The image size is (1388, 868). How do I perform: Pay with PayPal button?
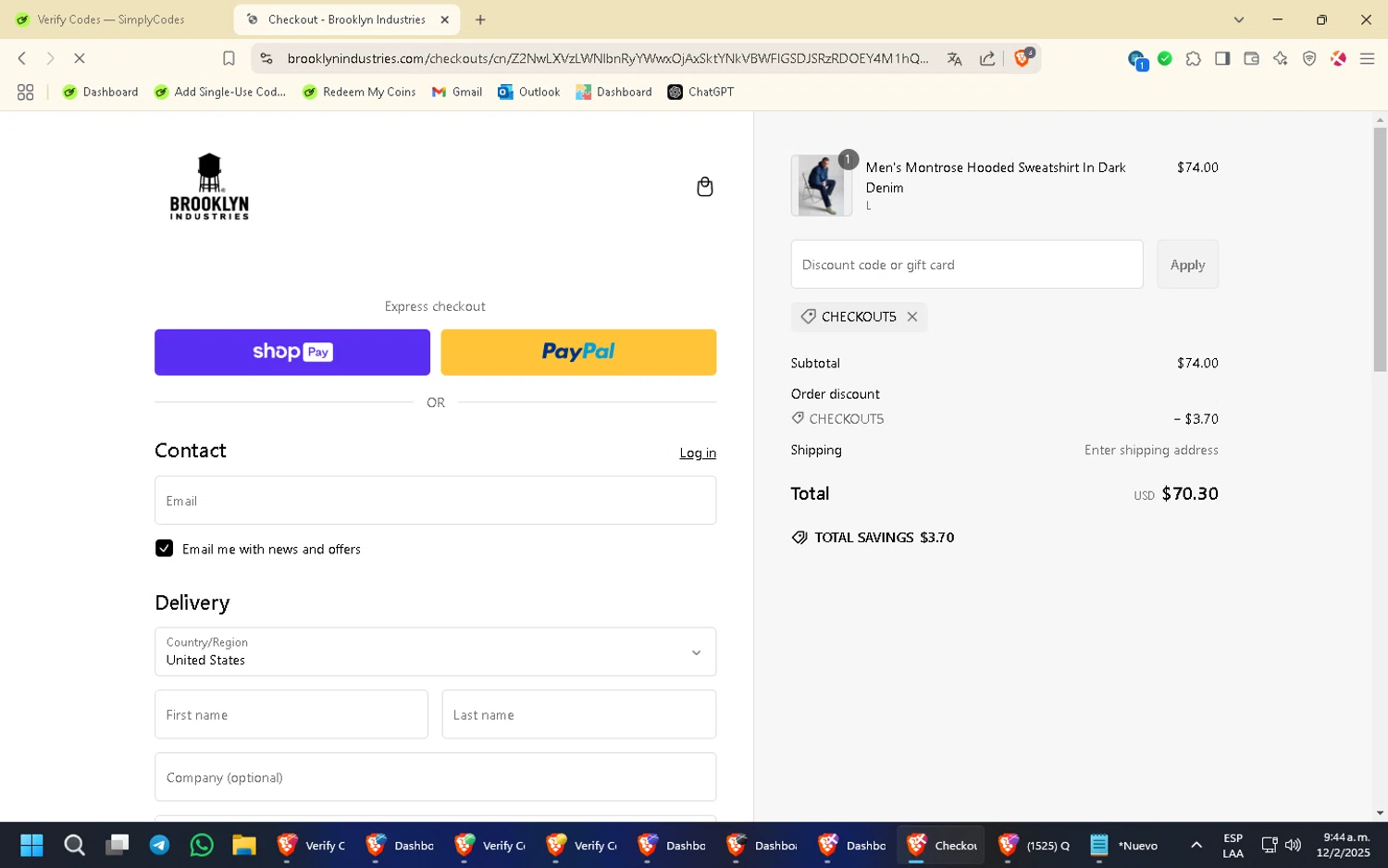(578, 353)
